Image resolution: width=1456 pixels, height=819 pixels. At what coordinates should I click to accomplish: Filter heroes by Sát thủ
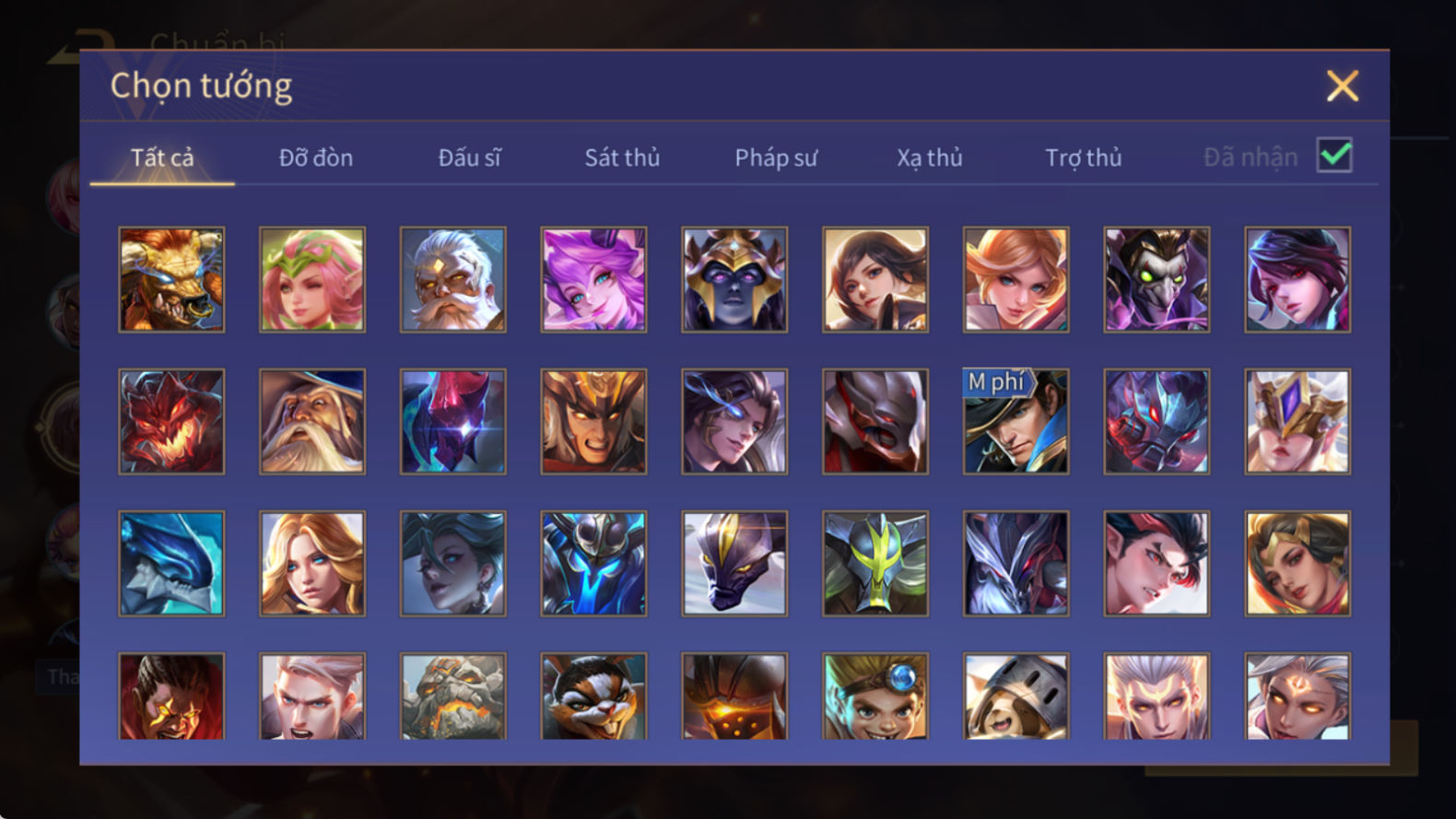point(622,158)
